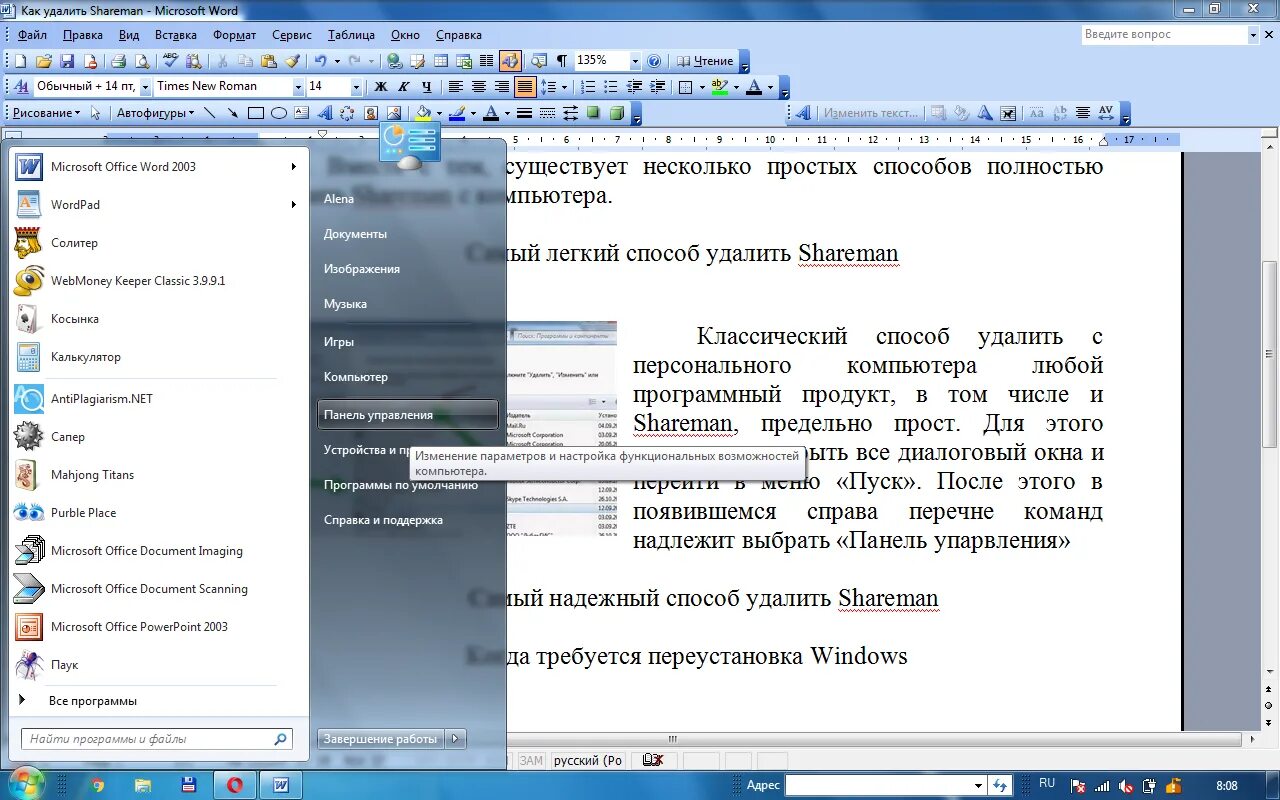Open the Times New Roman font dropdown
The width and height of the screenshot is (1280, 800).
click(298, 87)
